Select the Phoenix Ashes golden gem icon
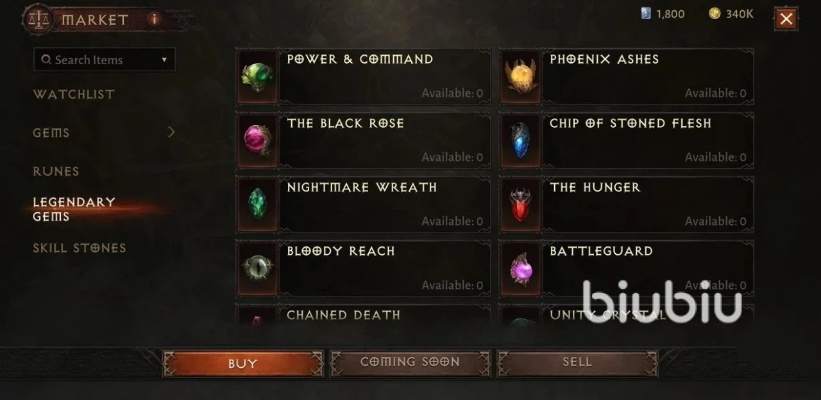Screen dimensions: 821x400 520,76
